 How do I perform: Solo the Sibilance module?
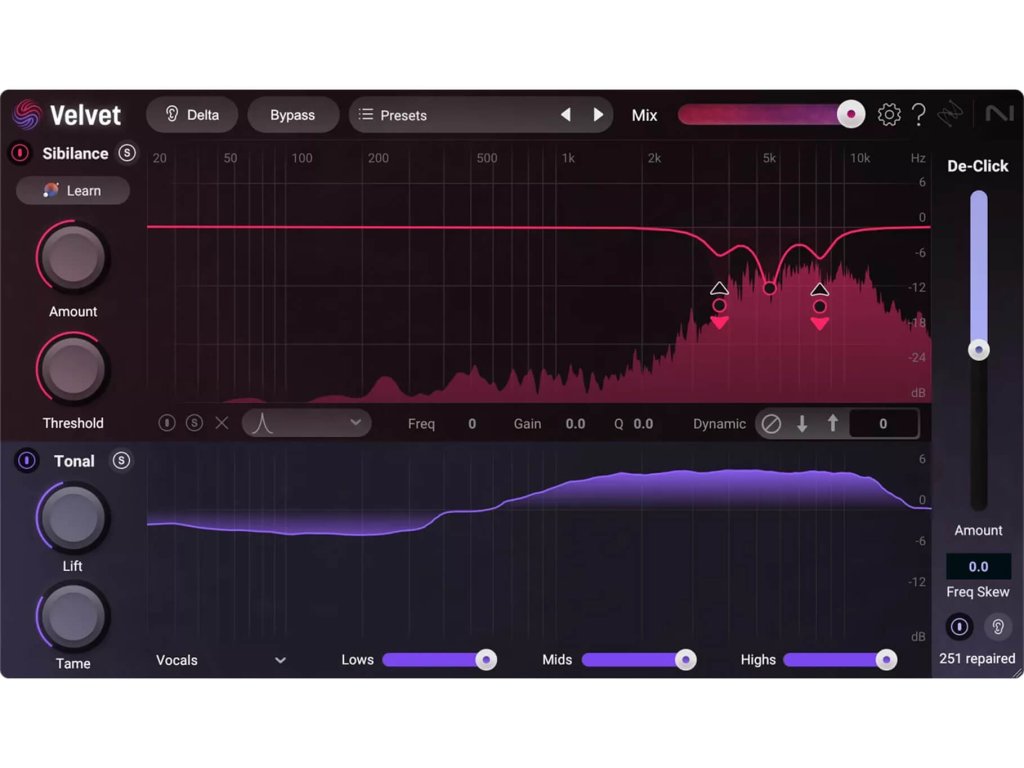(127, 153)
